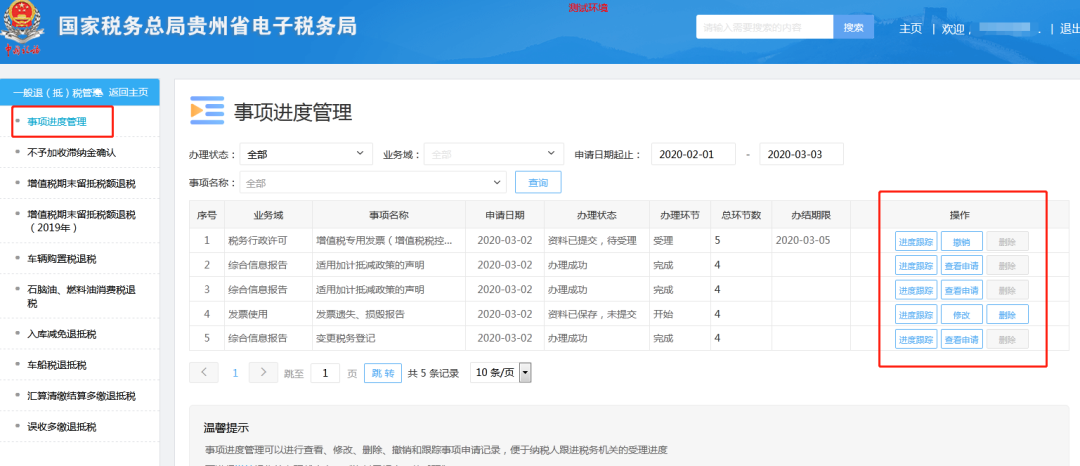Click 退出 link in header
The height and width of the screenshot is (466, 1080).
click(x=1070, y=28)
